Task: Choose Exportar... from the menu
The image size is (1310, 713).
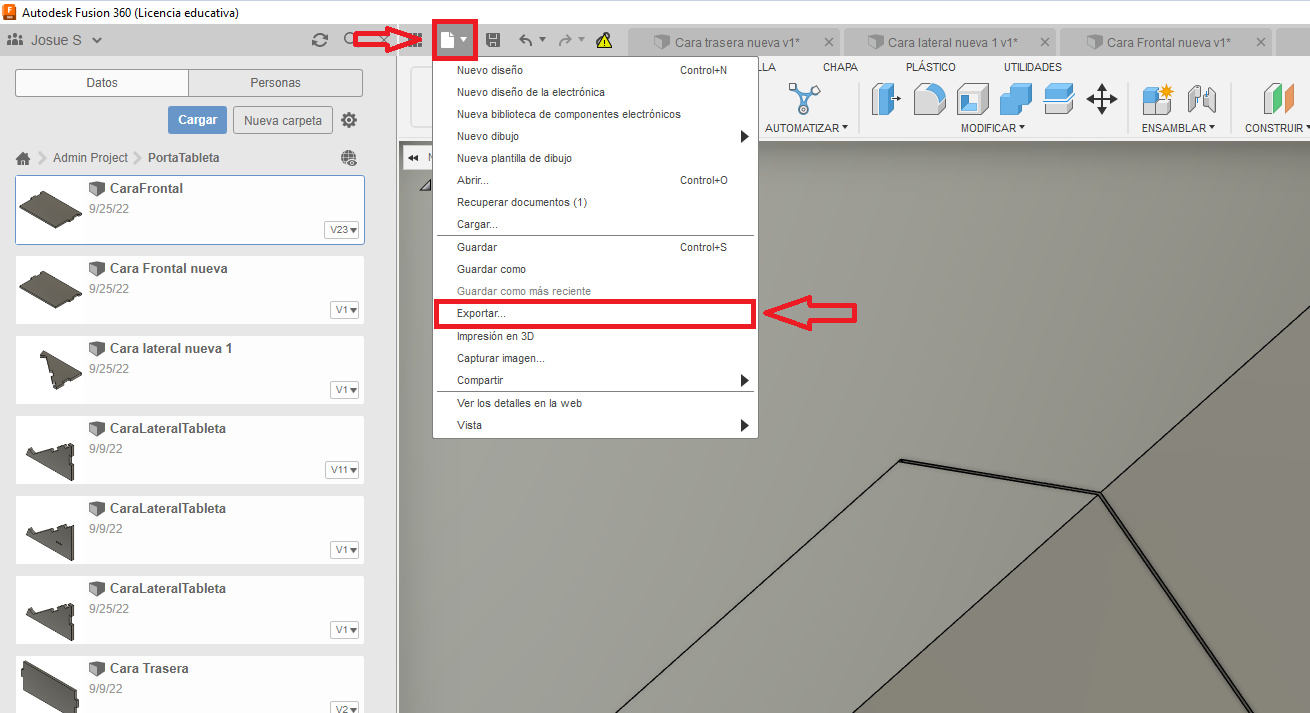Action: (x=595, y=313)
